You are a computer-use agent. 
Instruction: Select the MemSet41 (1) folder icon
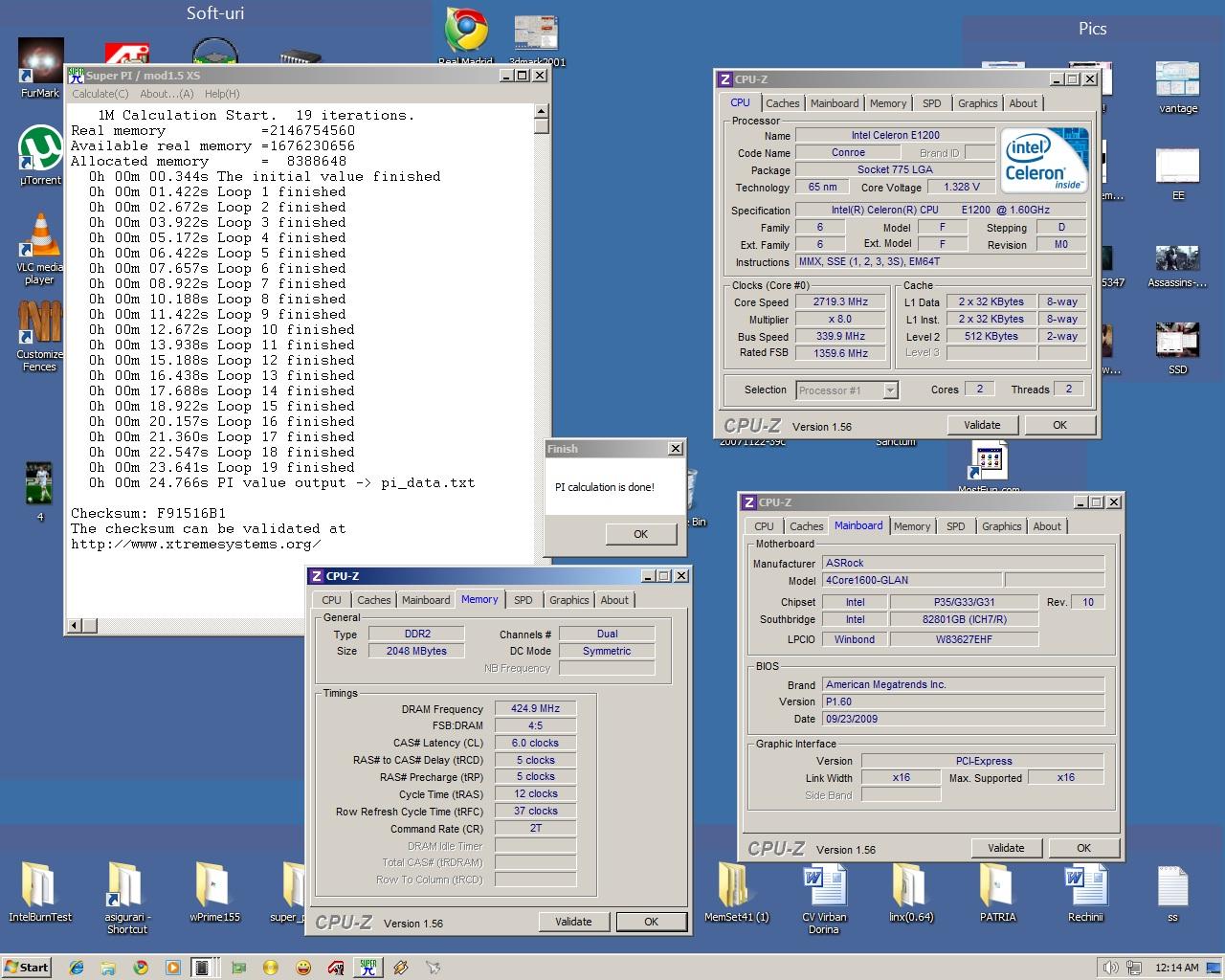point(736,891)
